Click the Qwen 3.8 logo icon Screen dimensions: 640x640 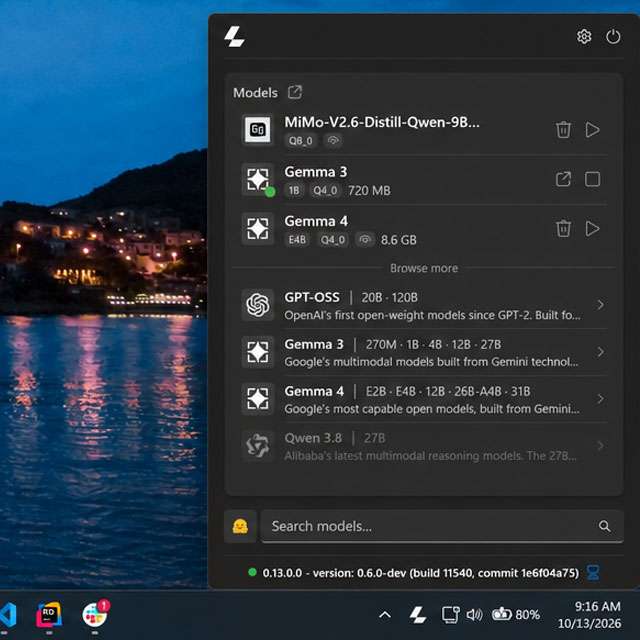(258, 446)
